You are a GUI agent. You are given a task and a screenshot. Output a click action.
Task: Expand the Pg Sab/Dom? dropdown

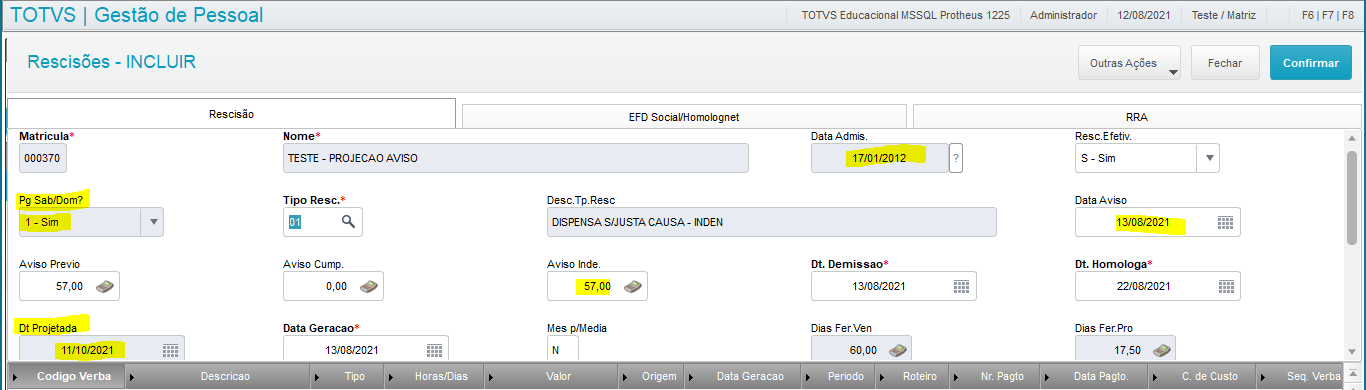tap(152, 222)
